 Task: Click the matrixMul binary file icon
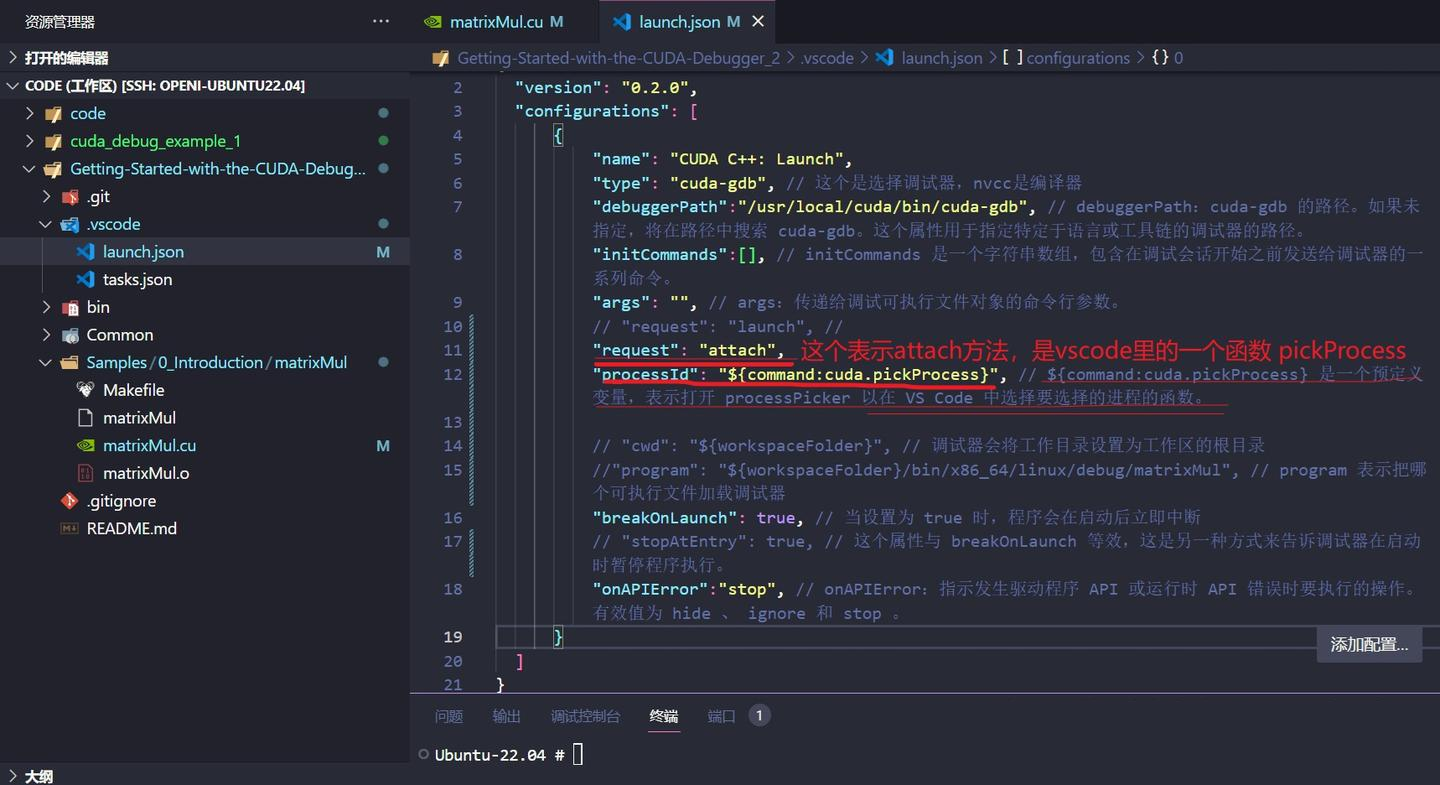[86, 418]
